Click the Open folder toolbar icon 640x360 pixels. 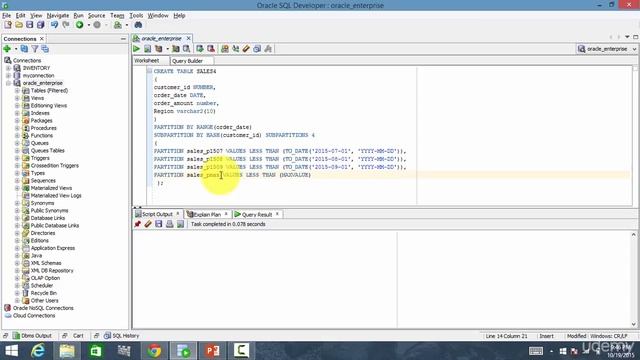point(19,25)
